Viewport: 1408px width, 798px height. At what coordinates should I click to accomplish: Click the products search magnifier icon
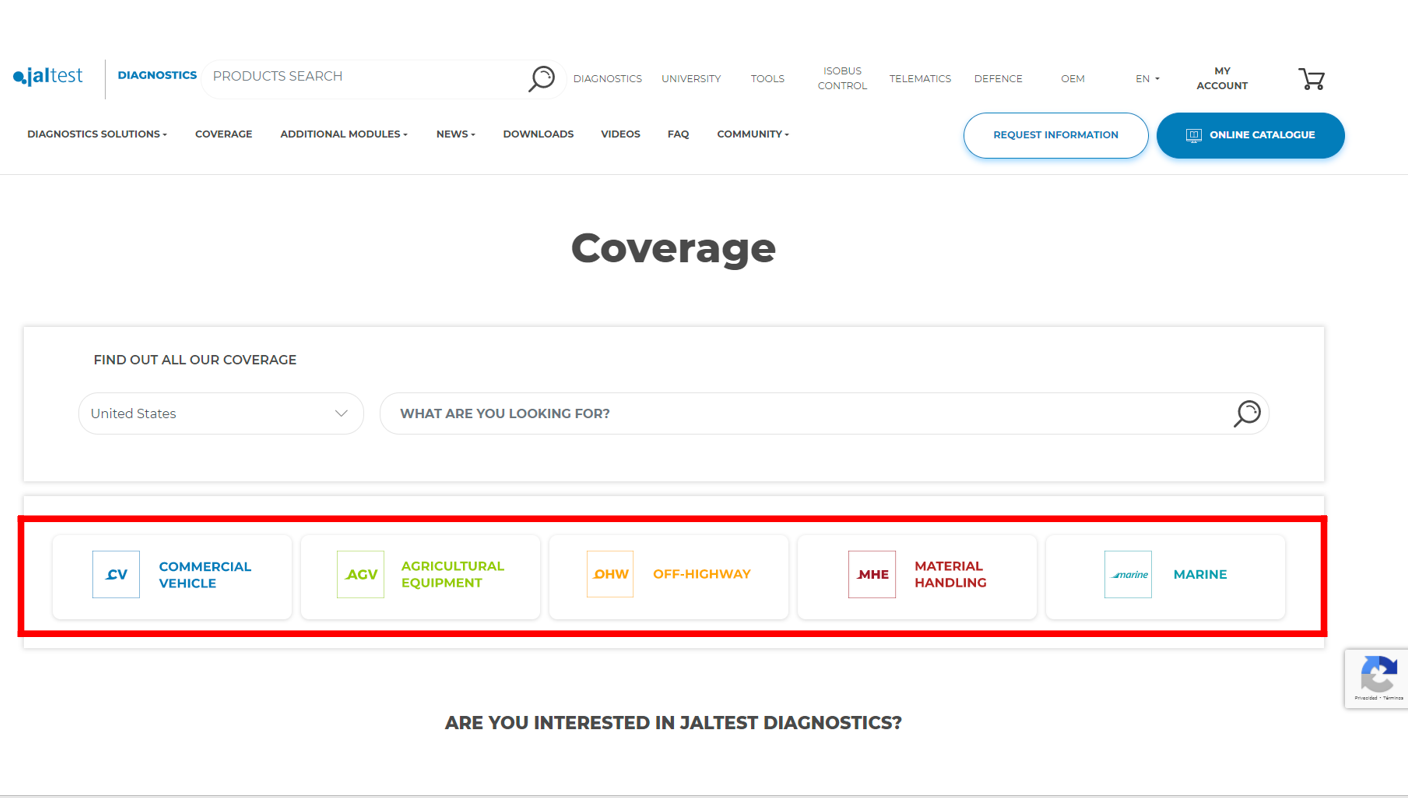(x=541, y=79)
